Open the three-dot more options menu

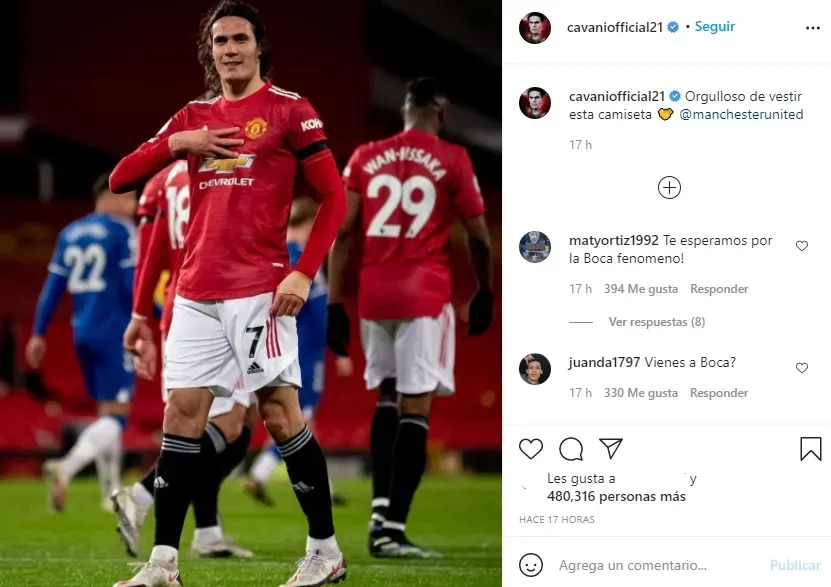click(812, 28)
